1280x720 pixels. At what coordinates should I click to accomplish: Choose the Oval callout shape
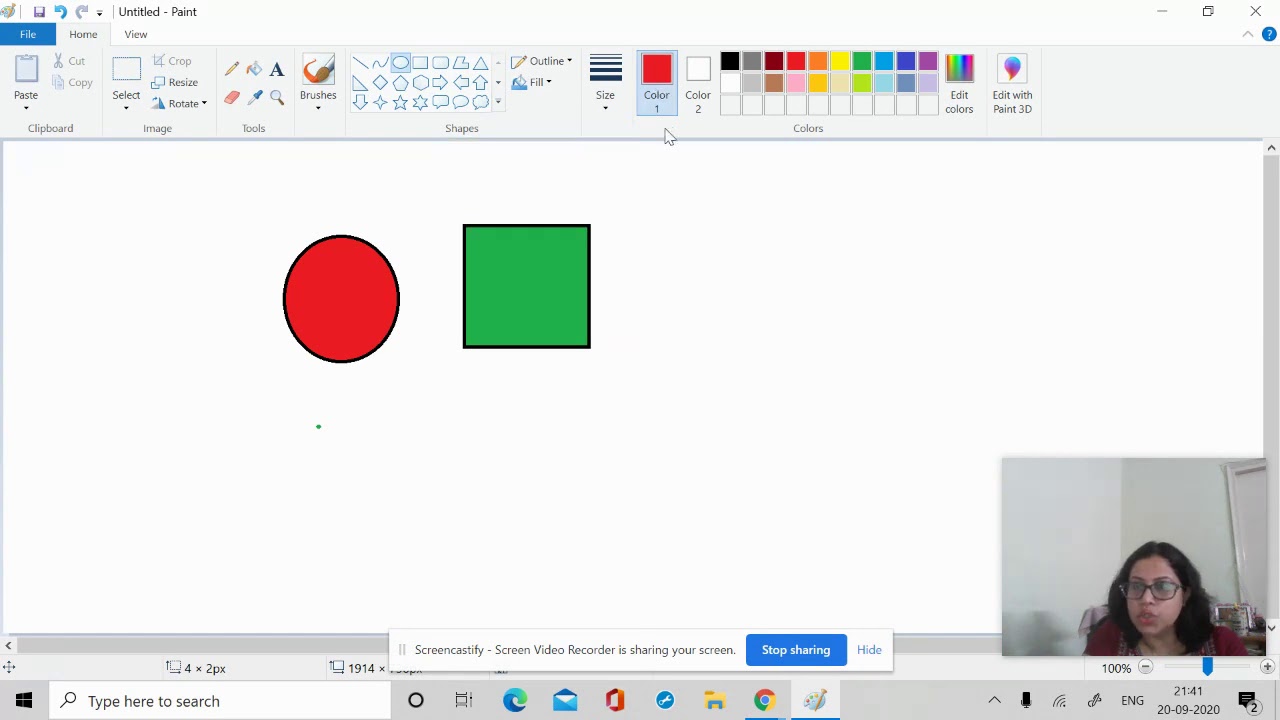460,102
